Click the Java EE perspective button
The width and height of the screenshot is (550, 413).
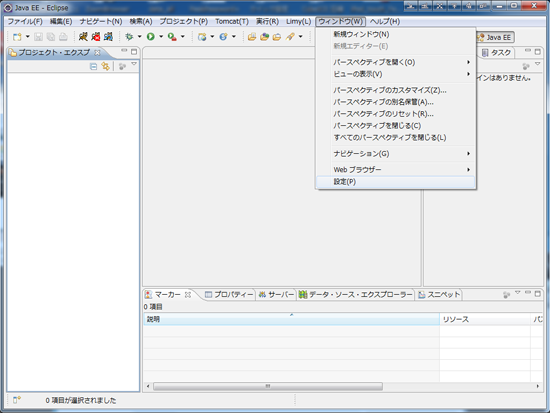(x=495, y=37)
